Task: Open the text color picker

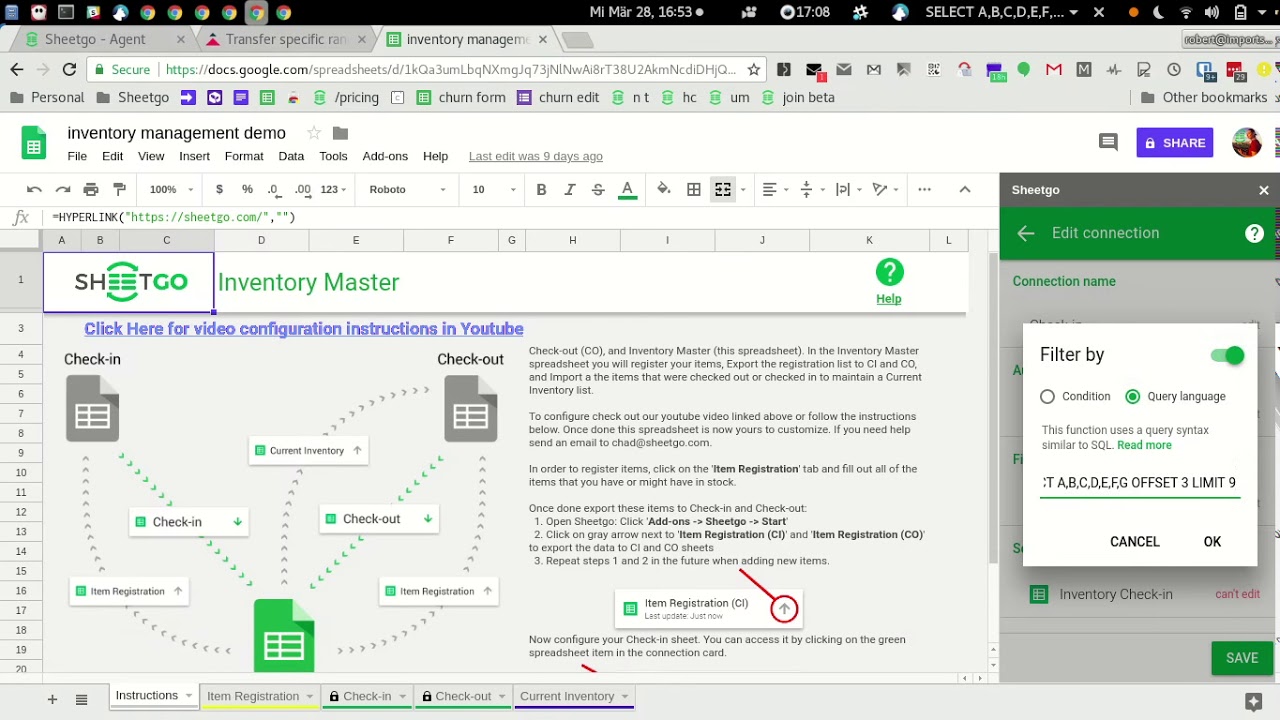Action: (627, 189)
